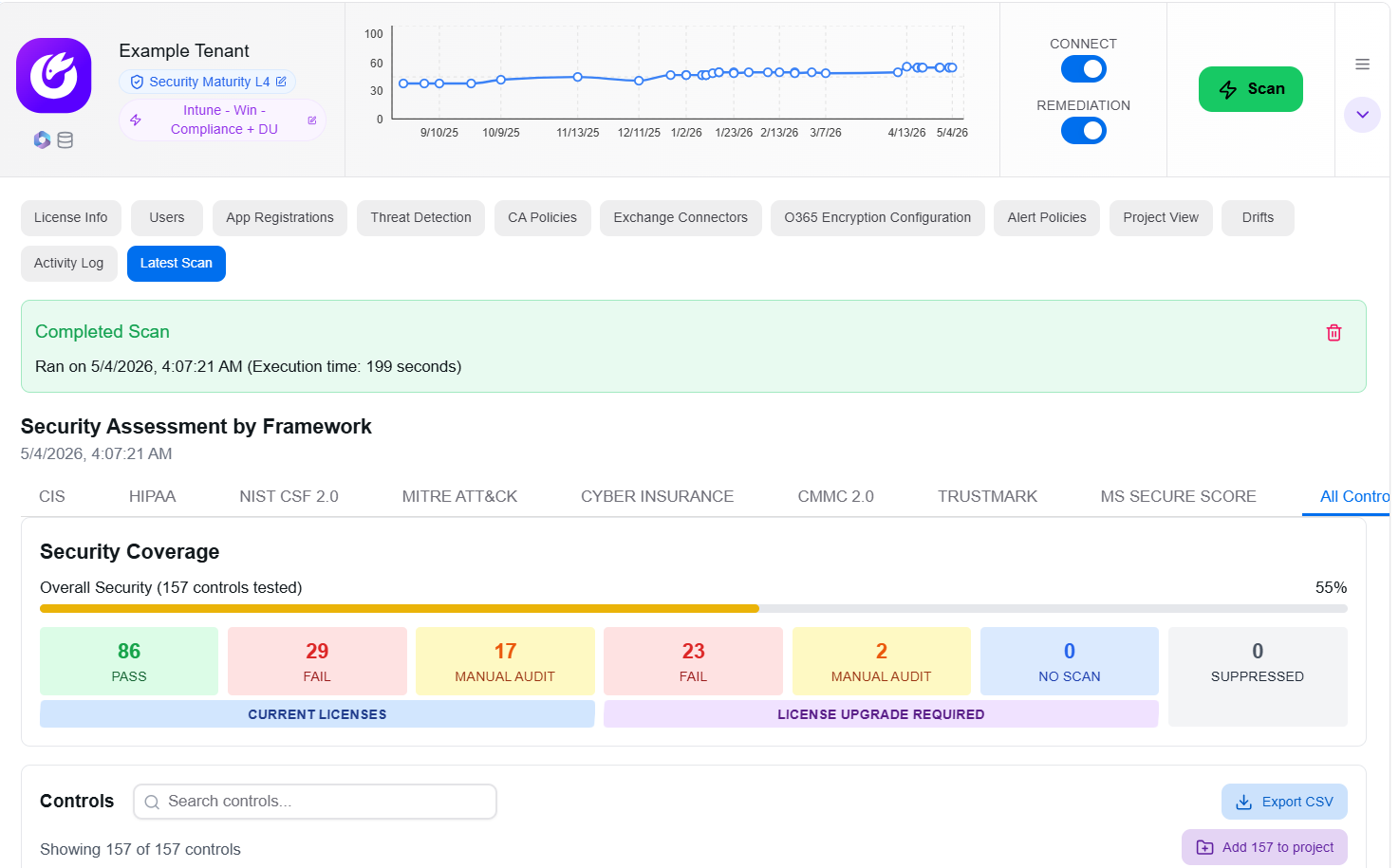1399x868 pixels.
Task: Select the CMMC 2.0 framework tab
Action: [x=835, y=497]
